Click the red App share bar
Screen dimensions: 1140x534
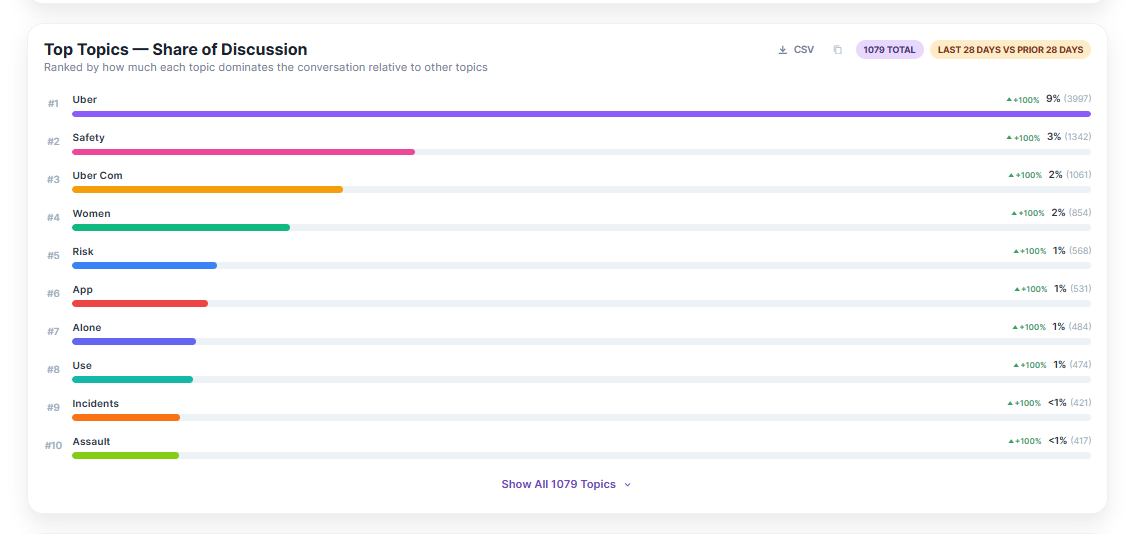click(x=140, y=303)
